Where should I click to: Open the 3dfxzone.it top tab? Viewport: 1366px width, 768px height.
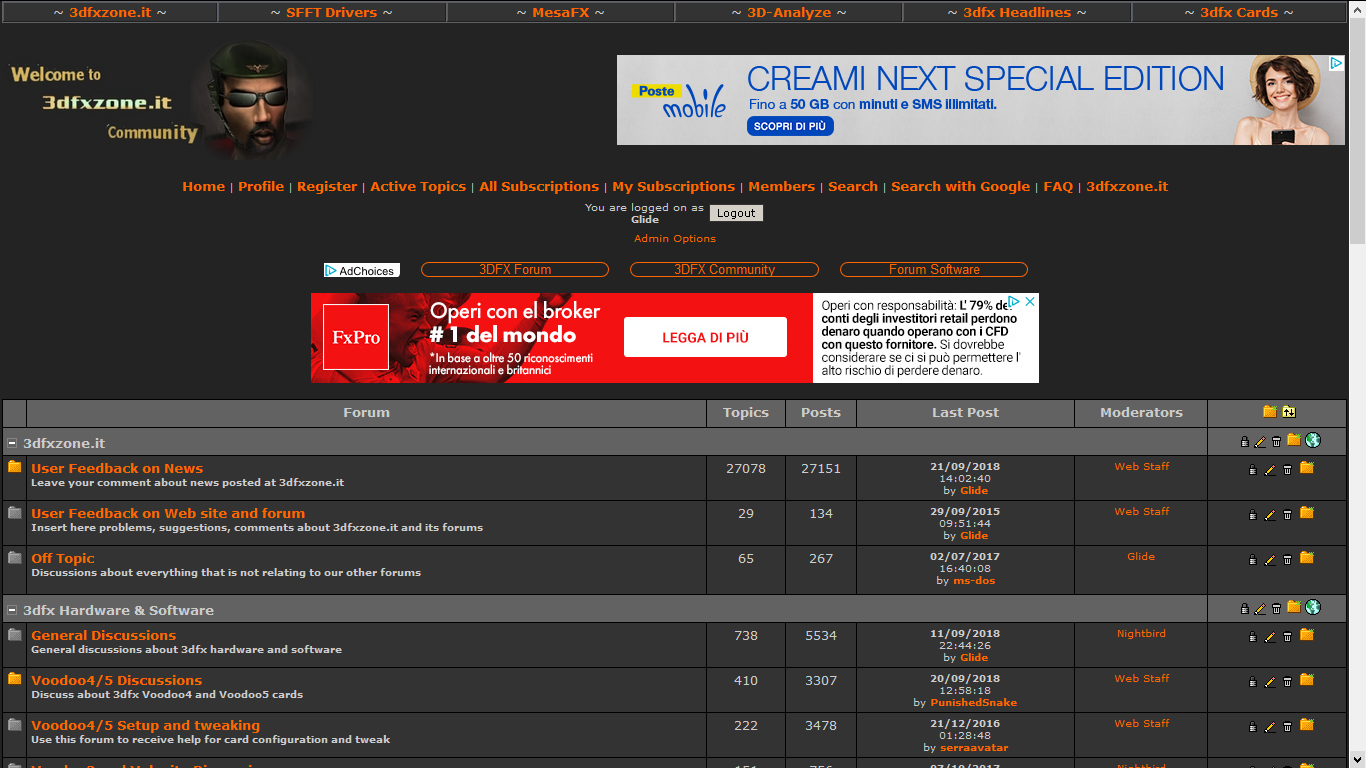[x=110, y=12]
